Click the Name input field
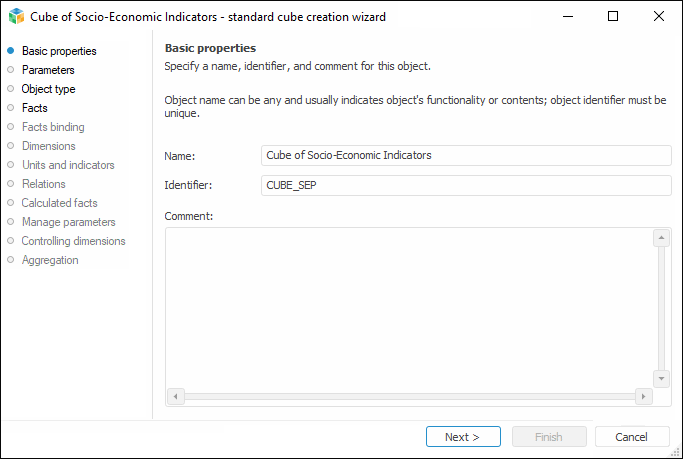The width and height of the screenshot is (683, 459). click(x=465, y=155)
